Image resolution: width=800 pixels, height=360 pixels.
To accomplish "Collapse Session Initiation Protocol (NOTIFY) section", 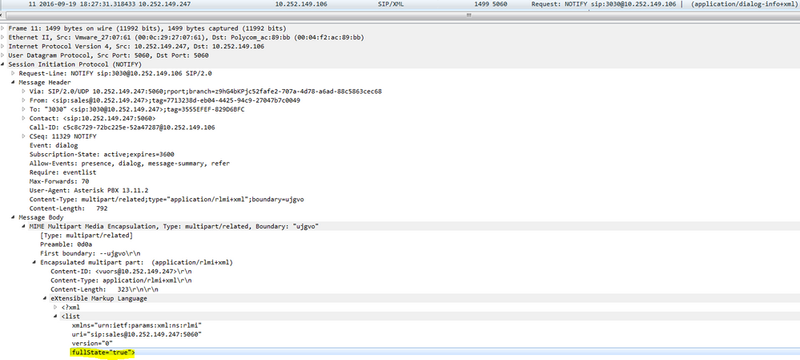I will [3, 64].
